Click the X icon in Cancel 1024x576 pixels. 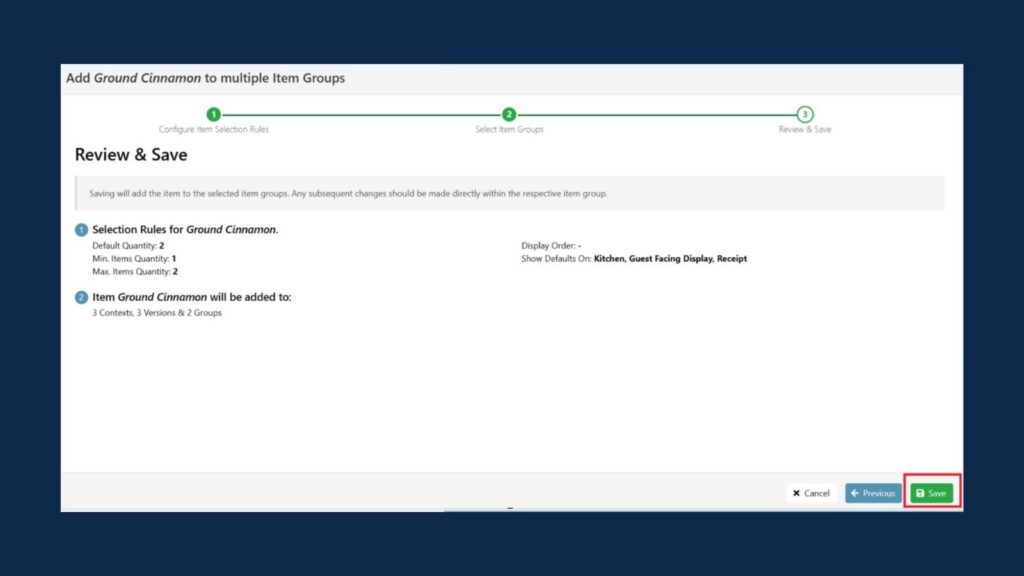point(797,493)
